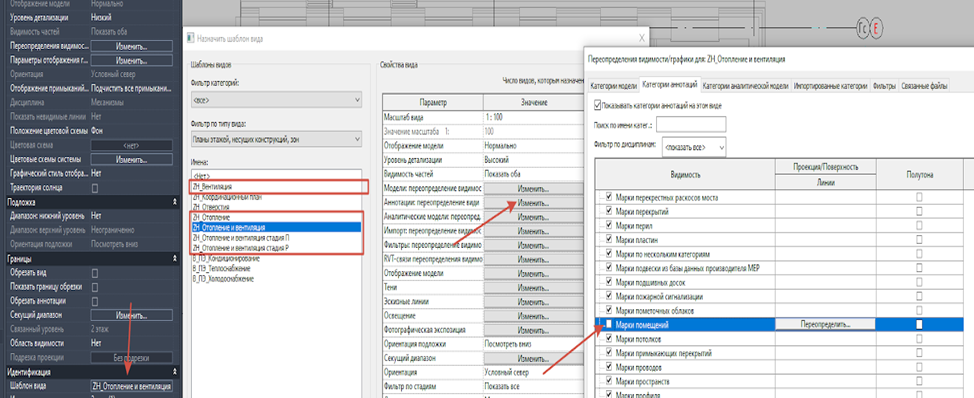Click Изменить for Фильтры: переопределение видимости

(533, 245)
